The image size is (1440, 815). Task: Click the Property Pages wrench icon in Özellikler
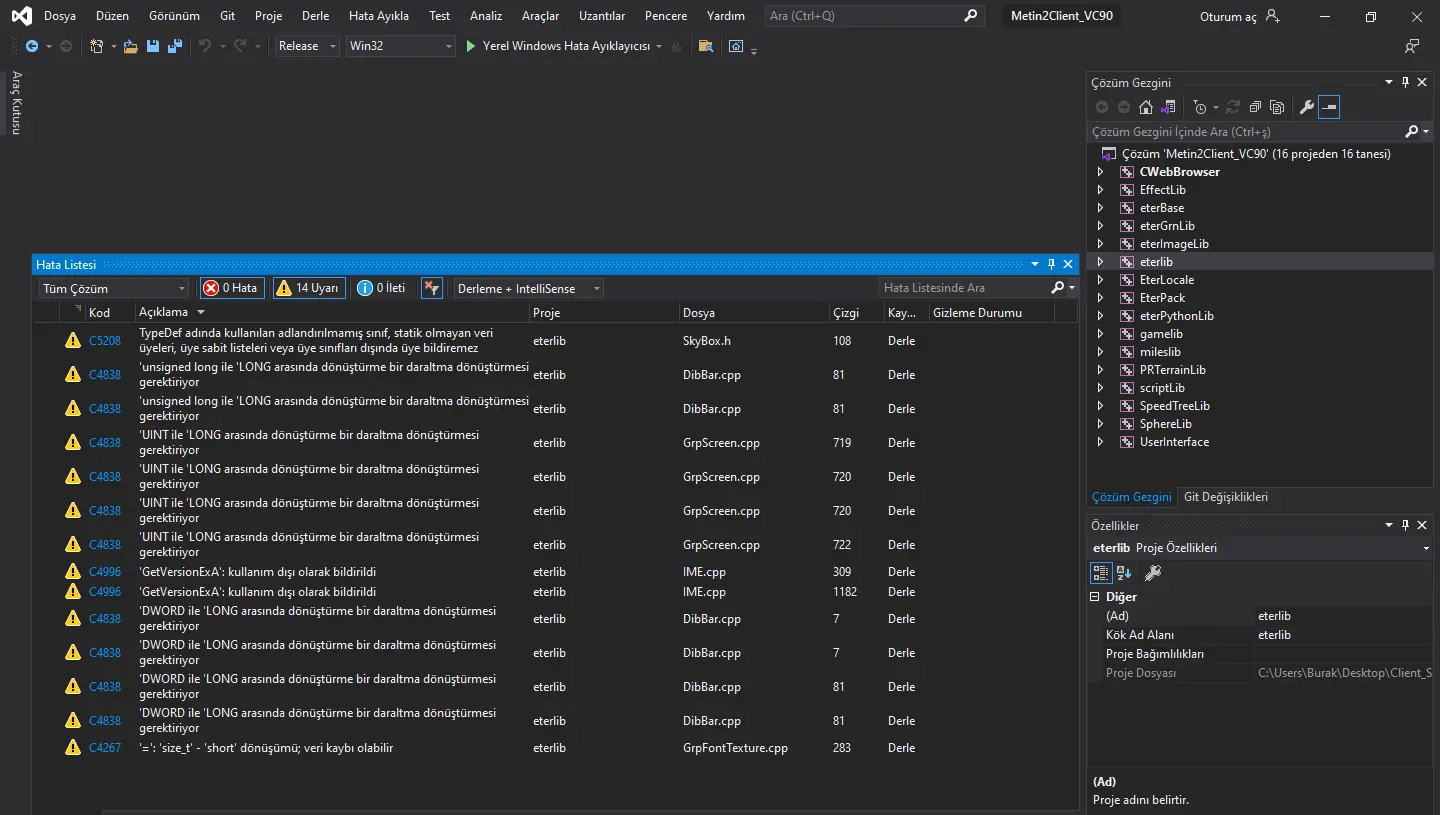1152,573
